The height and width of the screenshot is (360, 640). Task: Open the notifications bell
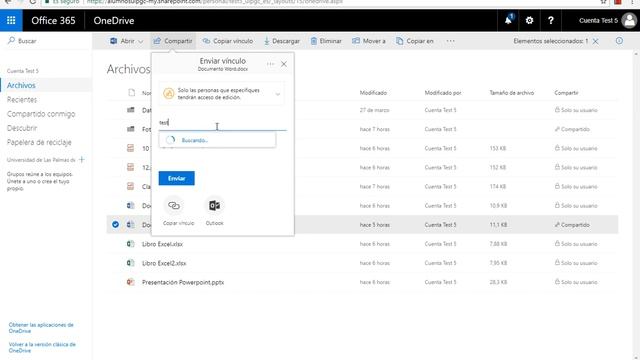(x=509, y=20)
